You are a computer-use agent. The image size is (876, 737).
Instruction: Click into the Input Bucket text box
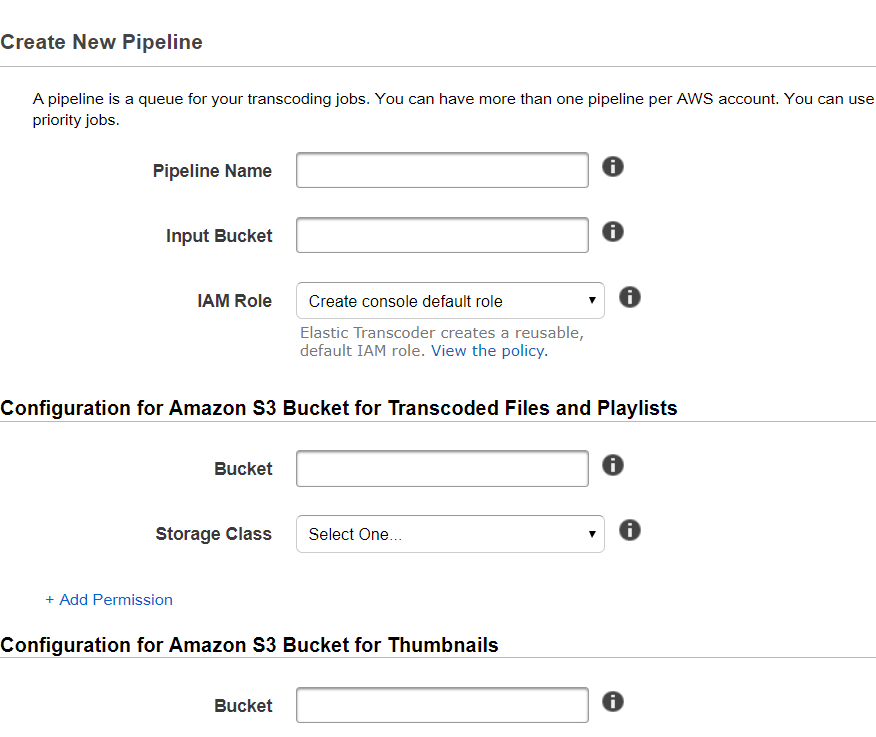tap(442, 235)
